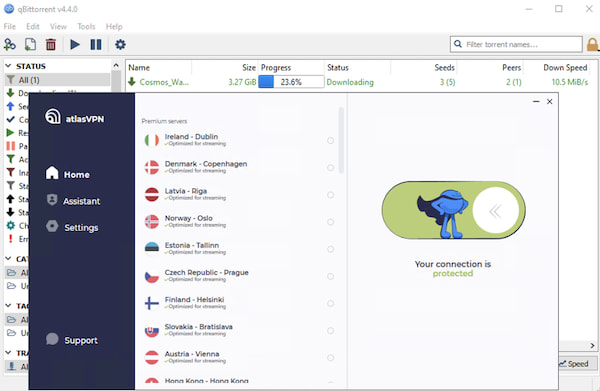600x391 pixels.
Task: Click the sidebar scroll up arrow
Action: (x=116, y=66)
